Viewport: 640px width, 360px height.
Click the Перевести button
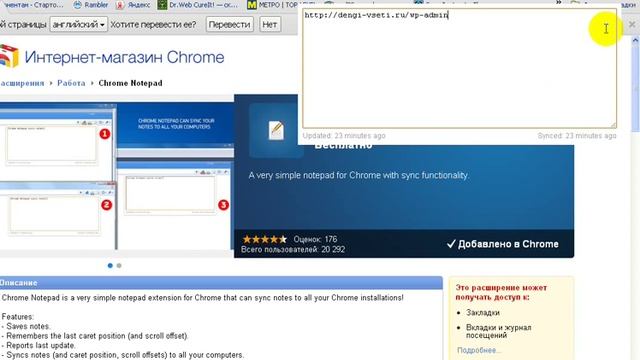coord(229,24)
